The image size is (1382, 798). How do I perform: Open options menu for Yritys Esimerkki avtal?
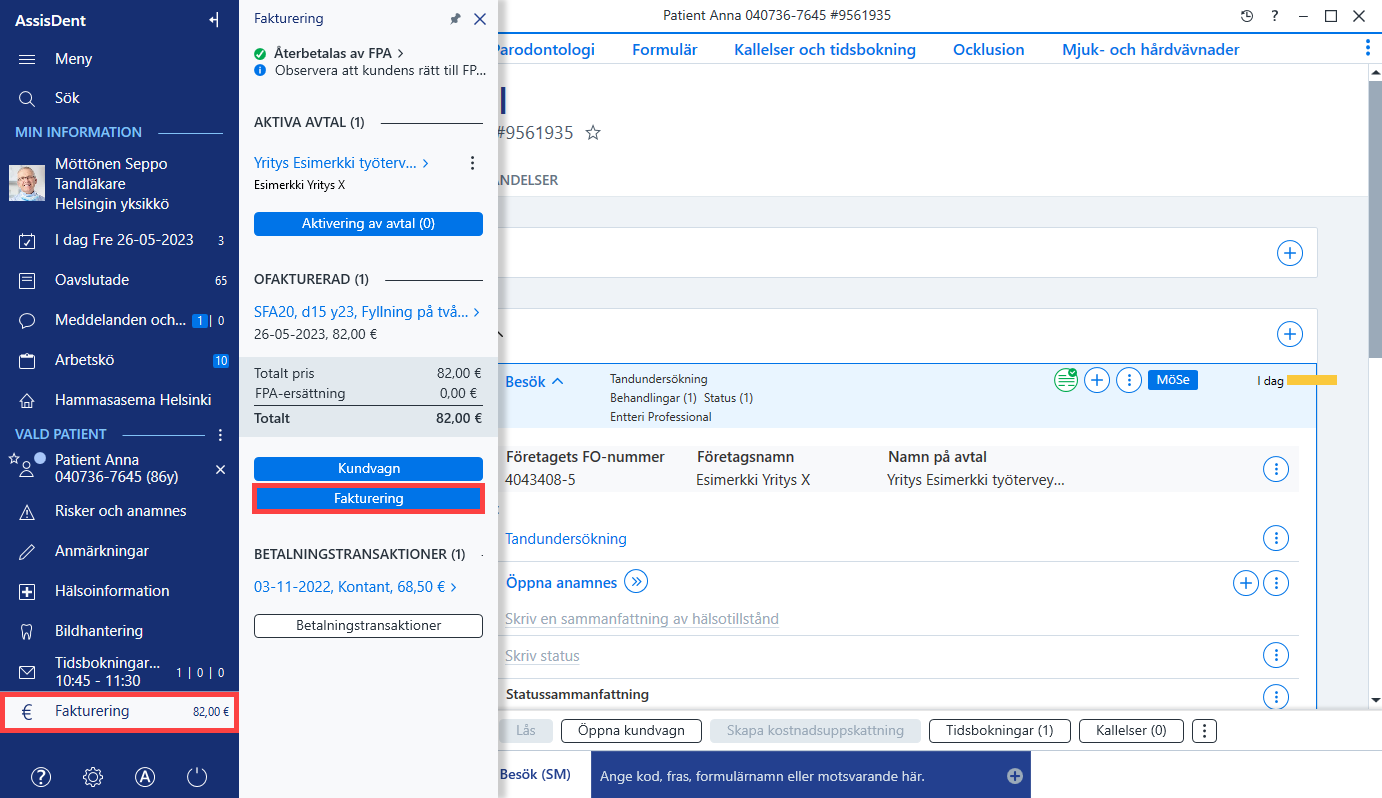point(473,163)
